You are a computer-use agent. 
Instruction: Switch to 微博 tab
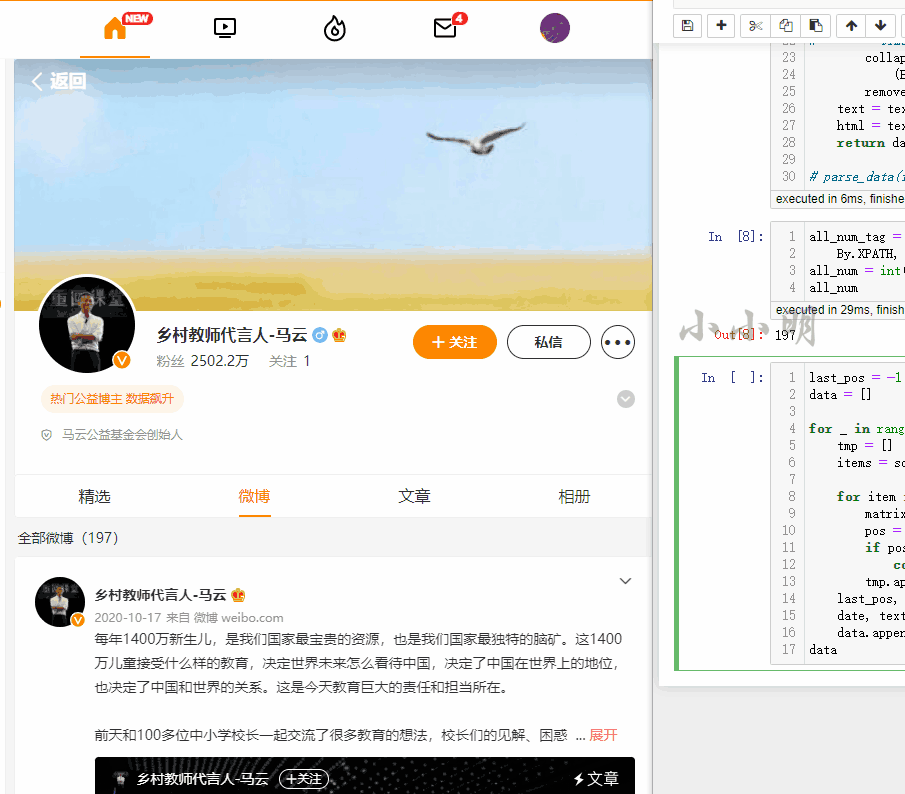(255, 496)
